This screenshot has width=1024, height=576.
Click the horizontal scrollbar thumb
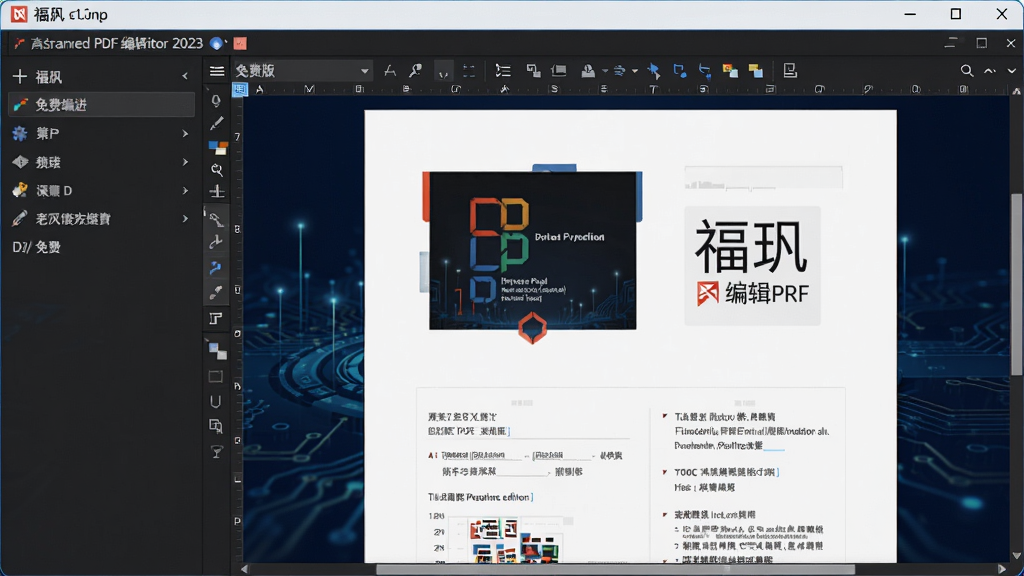point(616,569)
